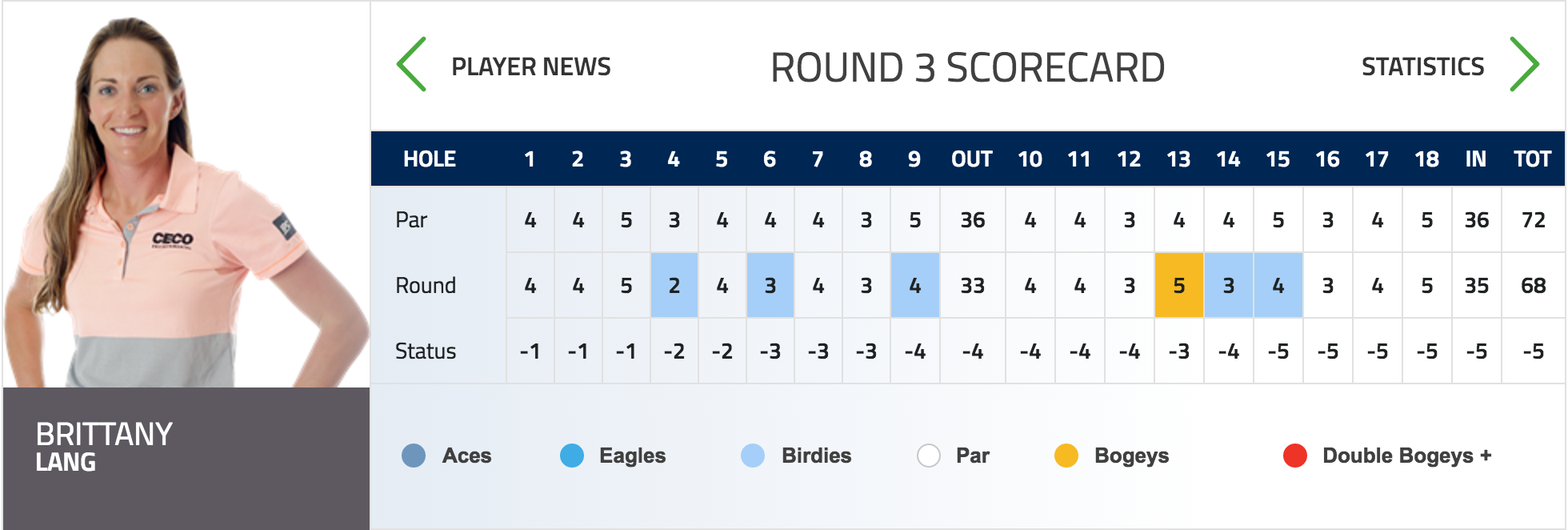Image resolution: width=1568 pixels, height=530 pixels.
Task: Click the Bogeys legend yellow circle
Action: 1066,456
